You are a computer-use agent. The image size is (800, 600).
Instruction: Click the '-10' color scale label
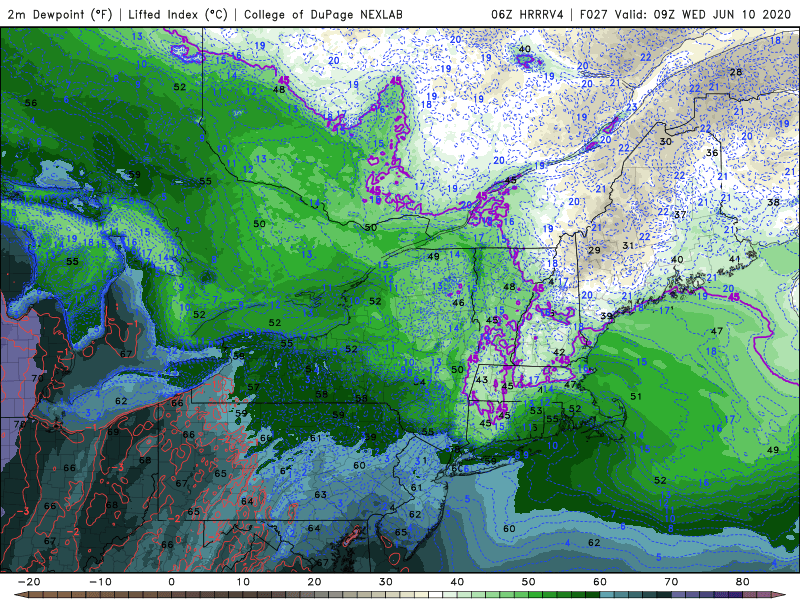point(99,582)
